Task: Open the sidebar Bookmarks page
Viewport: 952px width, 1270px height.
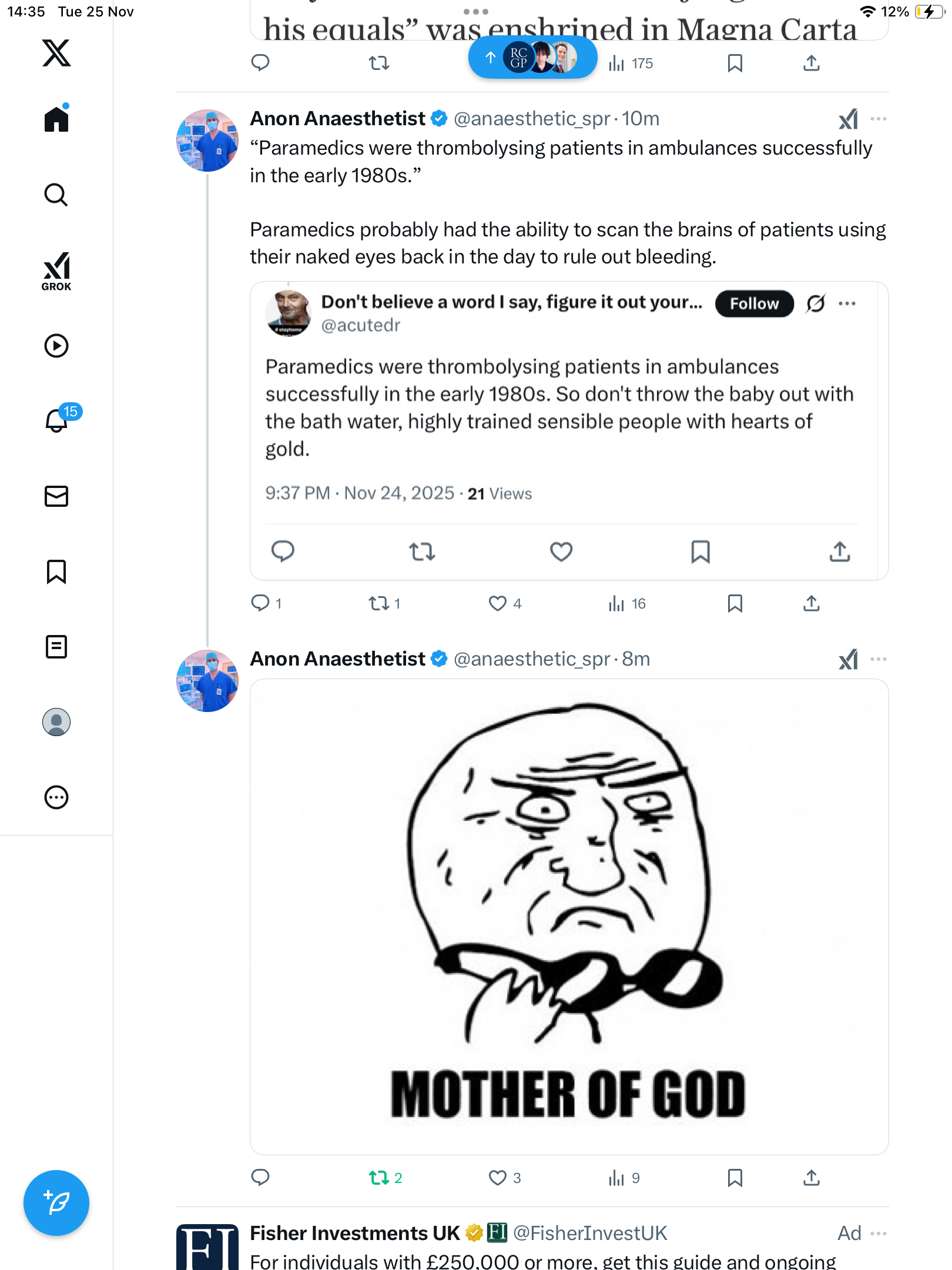Action: 56,571
